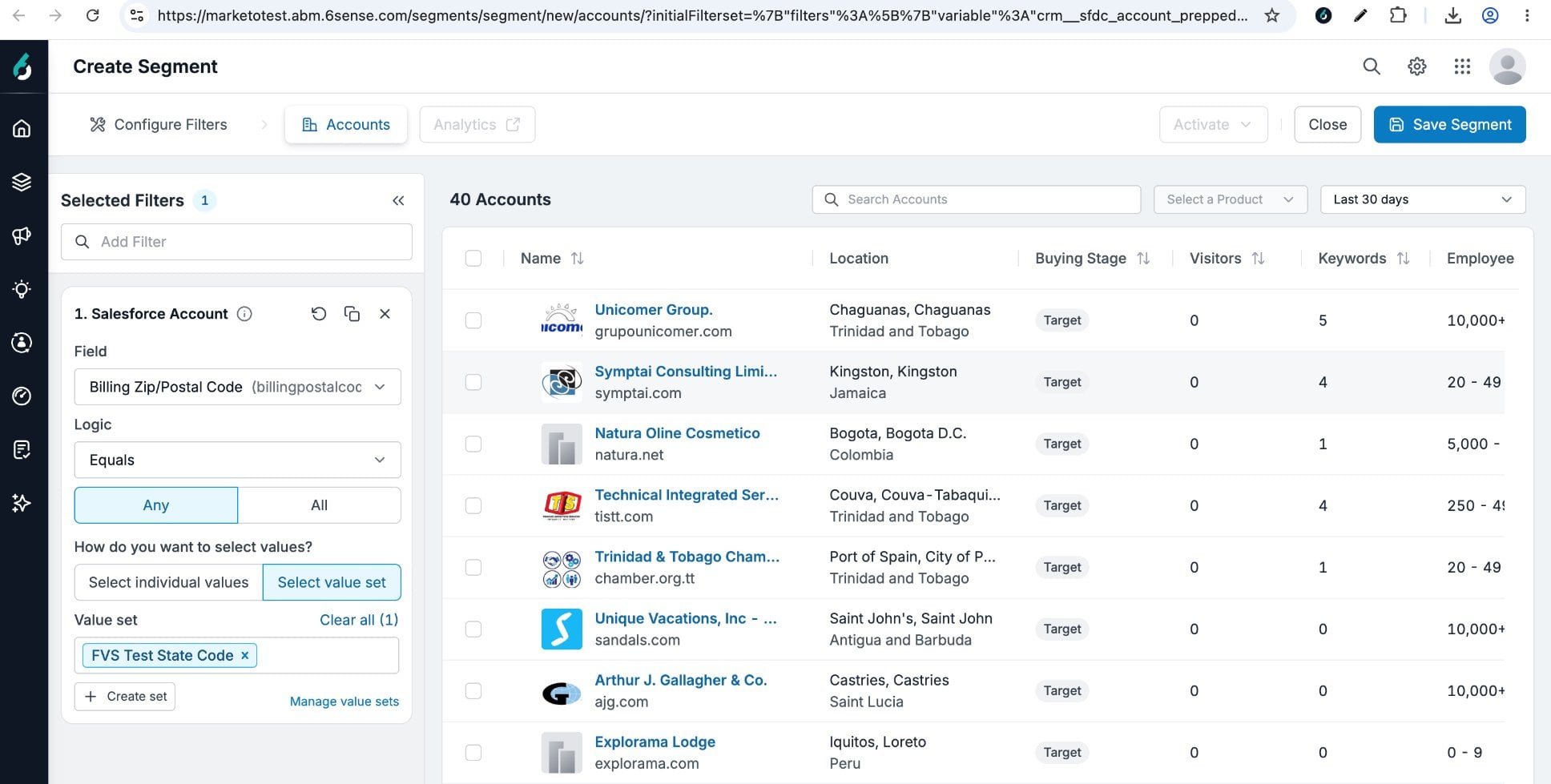Open the Arthur J. Gallagher & Co. link

coord(681,681)
